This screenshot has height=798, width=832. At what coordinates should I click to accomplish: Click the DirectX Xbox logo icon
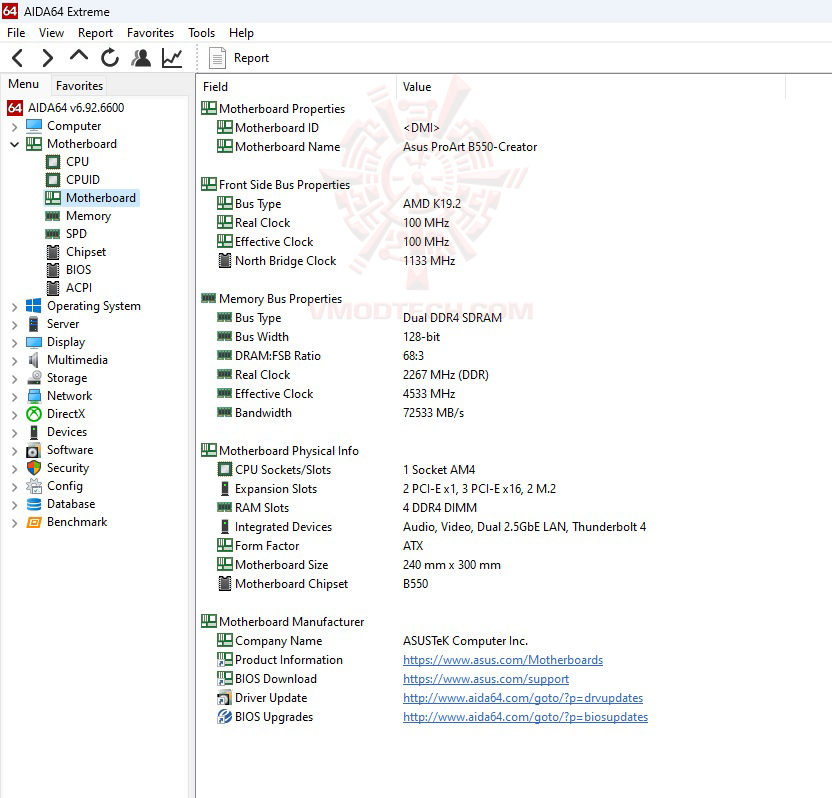(34, 414)
